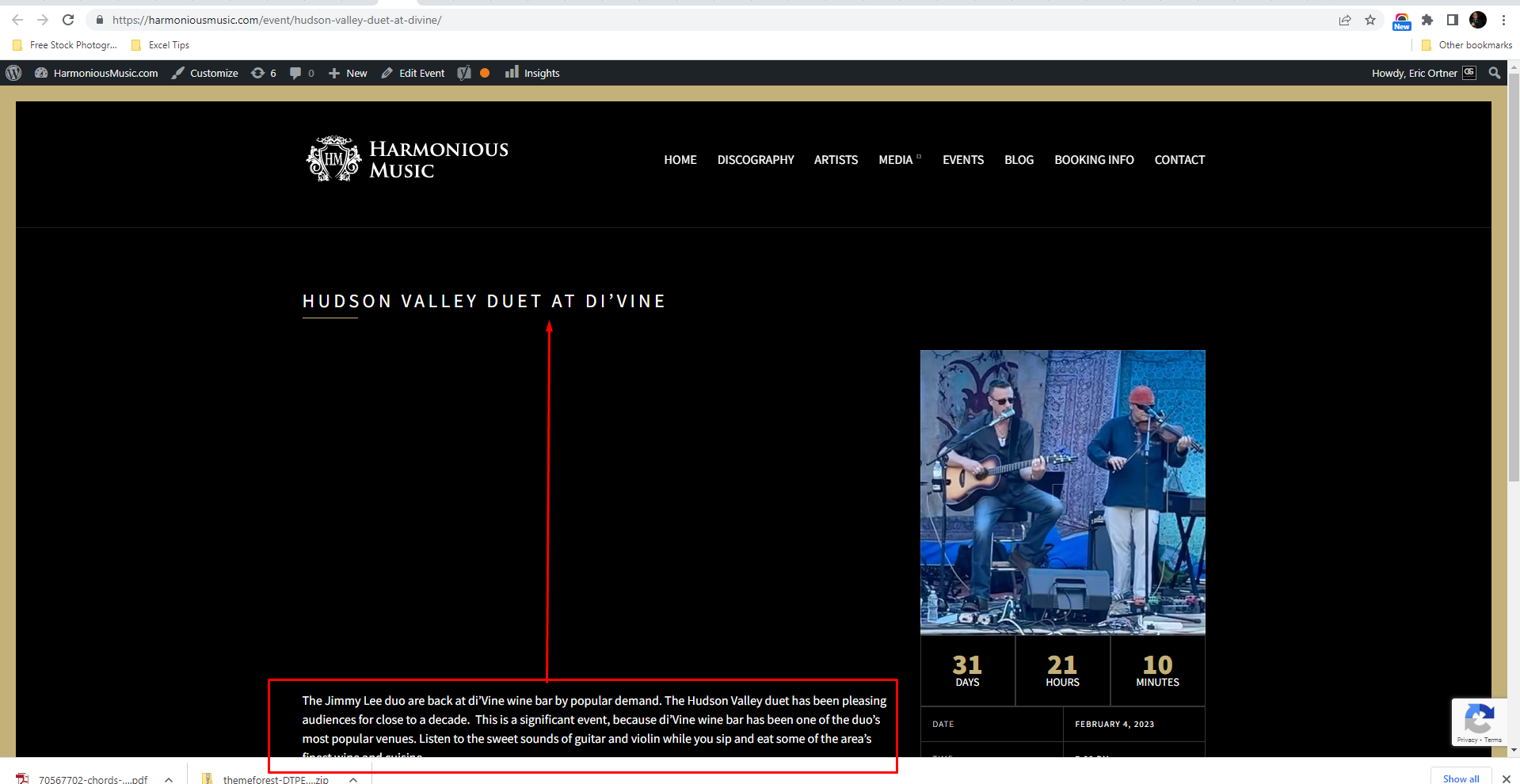Close the downloads bar
Viewport: 1520px width, 784px height.
tap(1507, 778)
